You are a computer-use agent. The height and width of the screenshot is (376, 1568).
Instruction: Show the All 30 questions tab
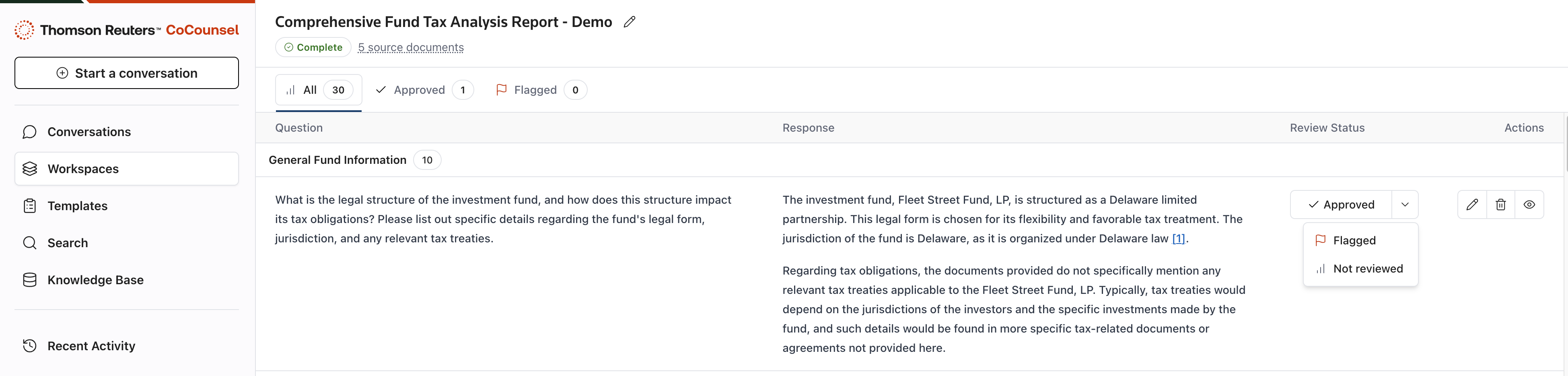click(x=318, y=90)
